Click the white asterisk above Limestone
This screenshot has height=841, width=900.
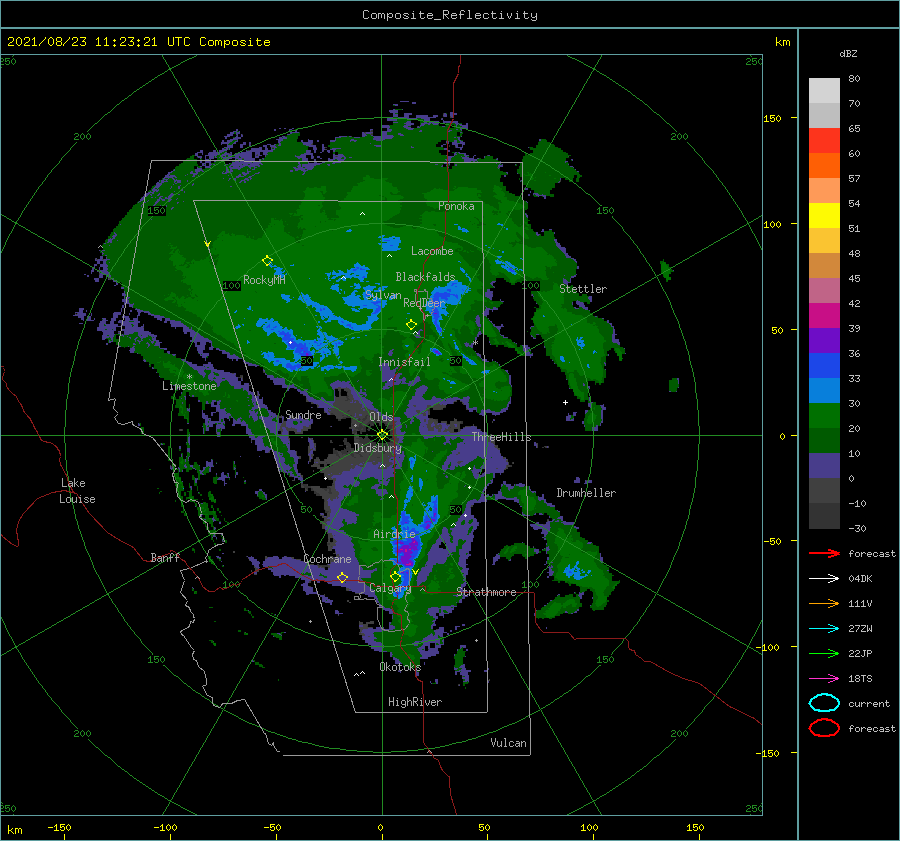pos(189,377)
